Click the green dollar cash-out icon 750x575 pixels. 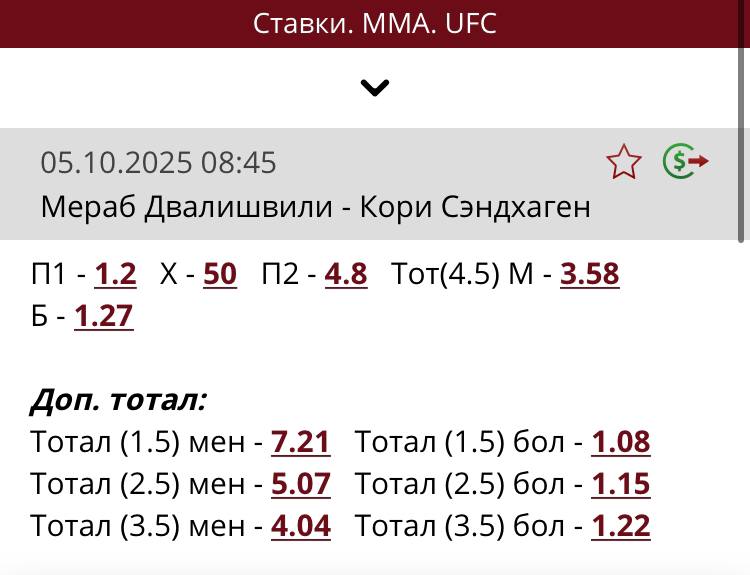685,161
